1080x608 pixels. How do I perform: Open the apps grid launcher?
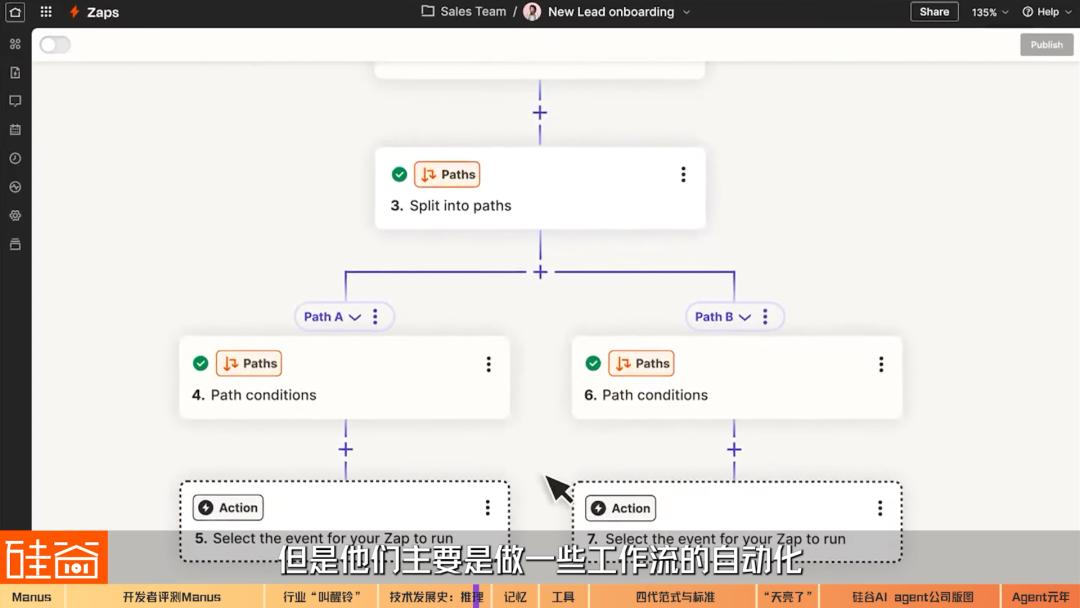pyautogui.click(x=46, y=12)
